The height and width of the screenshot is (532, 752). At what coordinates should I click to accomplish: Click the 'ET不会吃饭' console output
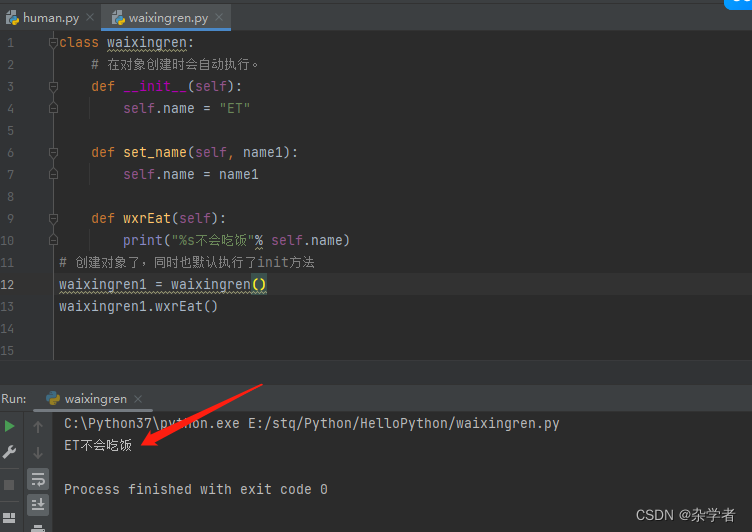(x=98, y=446)
